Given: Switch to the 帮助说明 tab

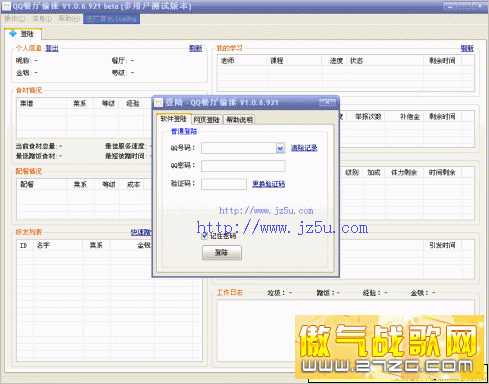Looking at the screenshot, I should [240, 119].
